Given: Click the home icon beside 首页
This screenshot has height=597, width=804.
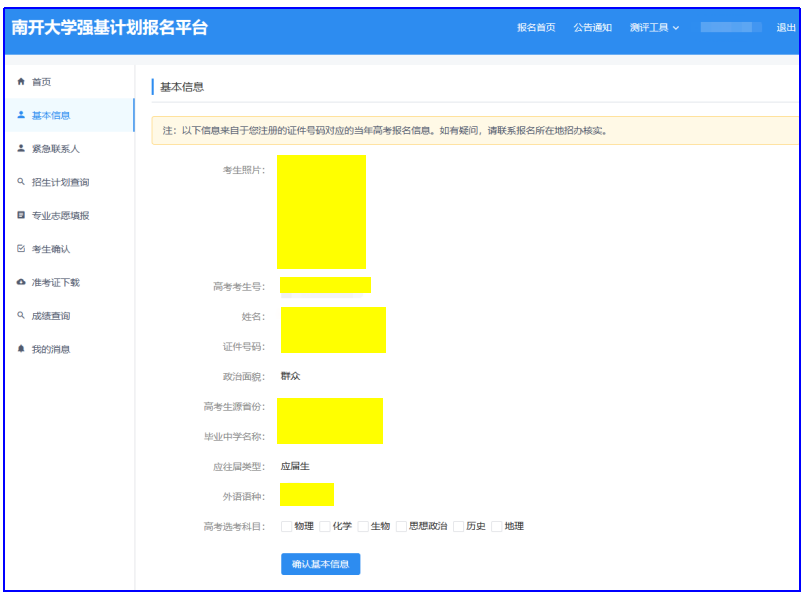Looking at the screenshot, I should point(21,82).
